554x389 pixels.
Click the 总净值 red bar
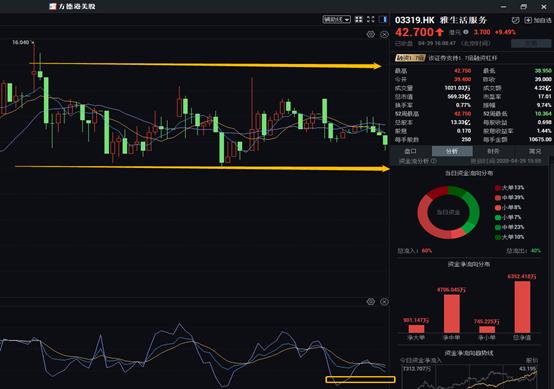(522, 307)
